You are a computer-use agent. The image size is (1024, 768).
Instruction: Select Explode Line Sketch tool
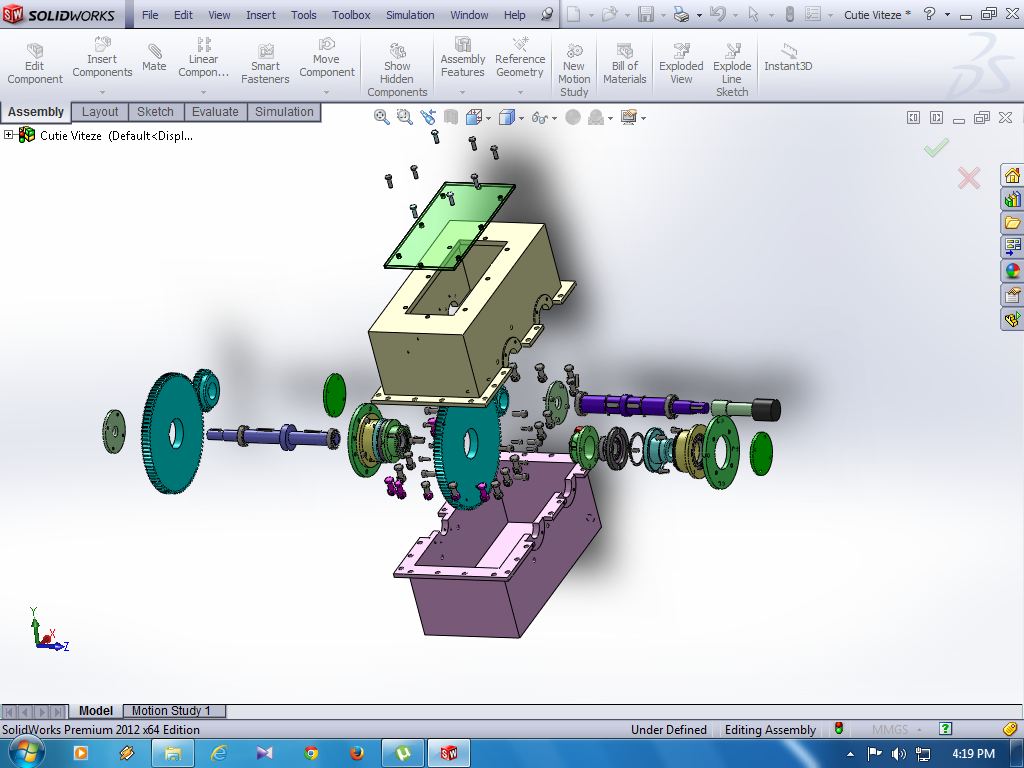pos(732,71)
